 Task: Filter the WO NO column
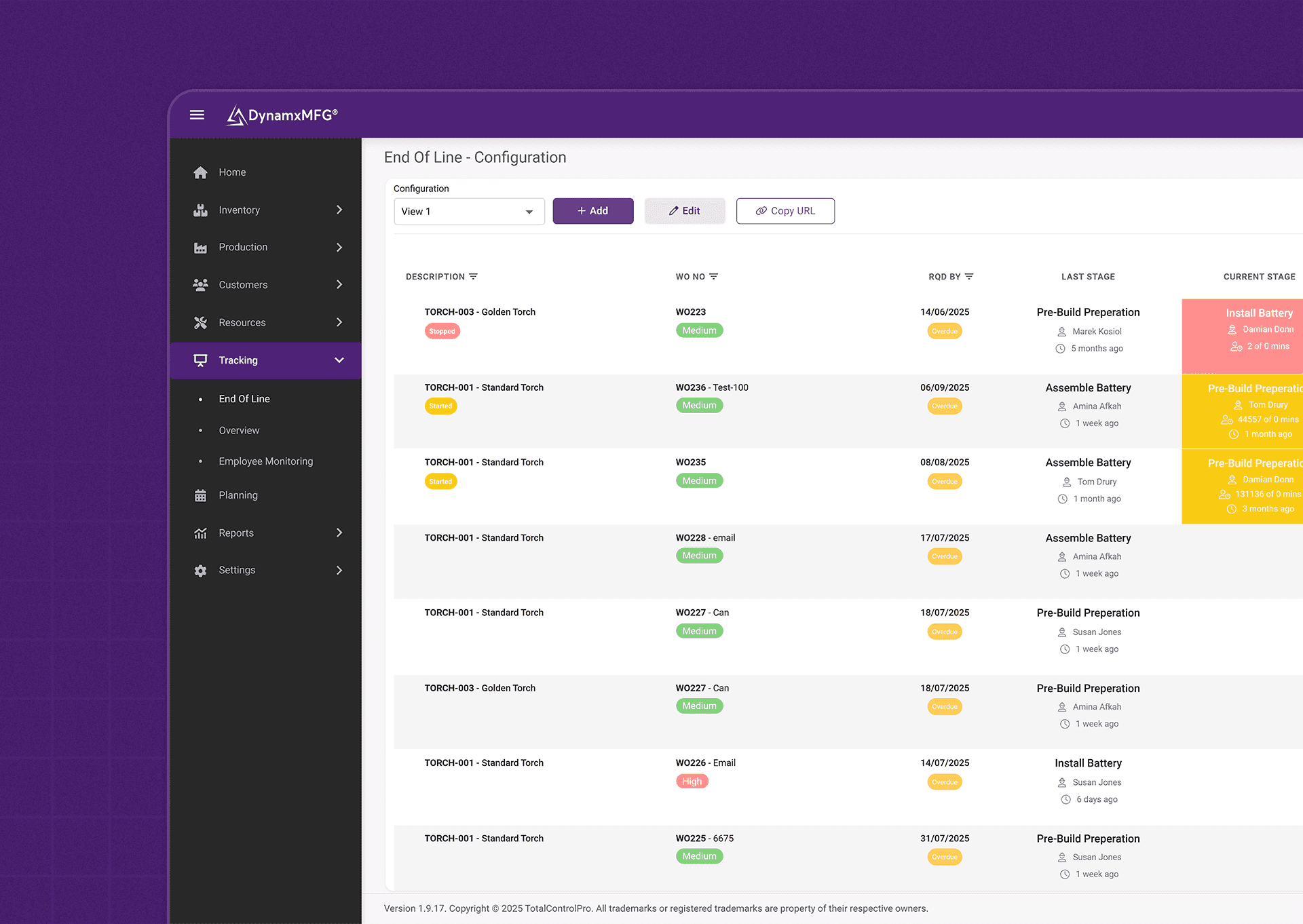point(715,276)
